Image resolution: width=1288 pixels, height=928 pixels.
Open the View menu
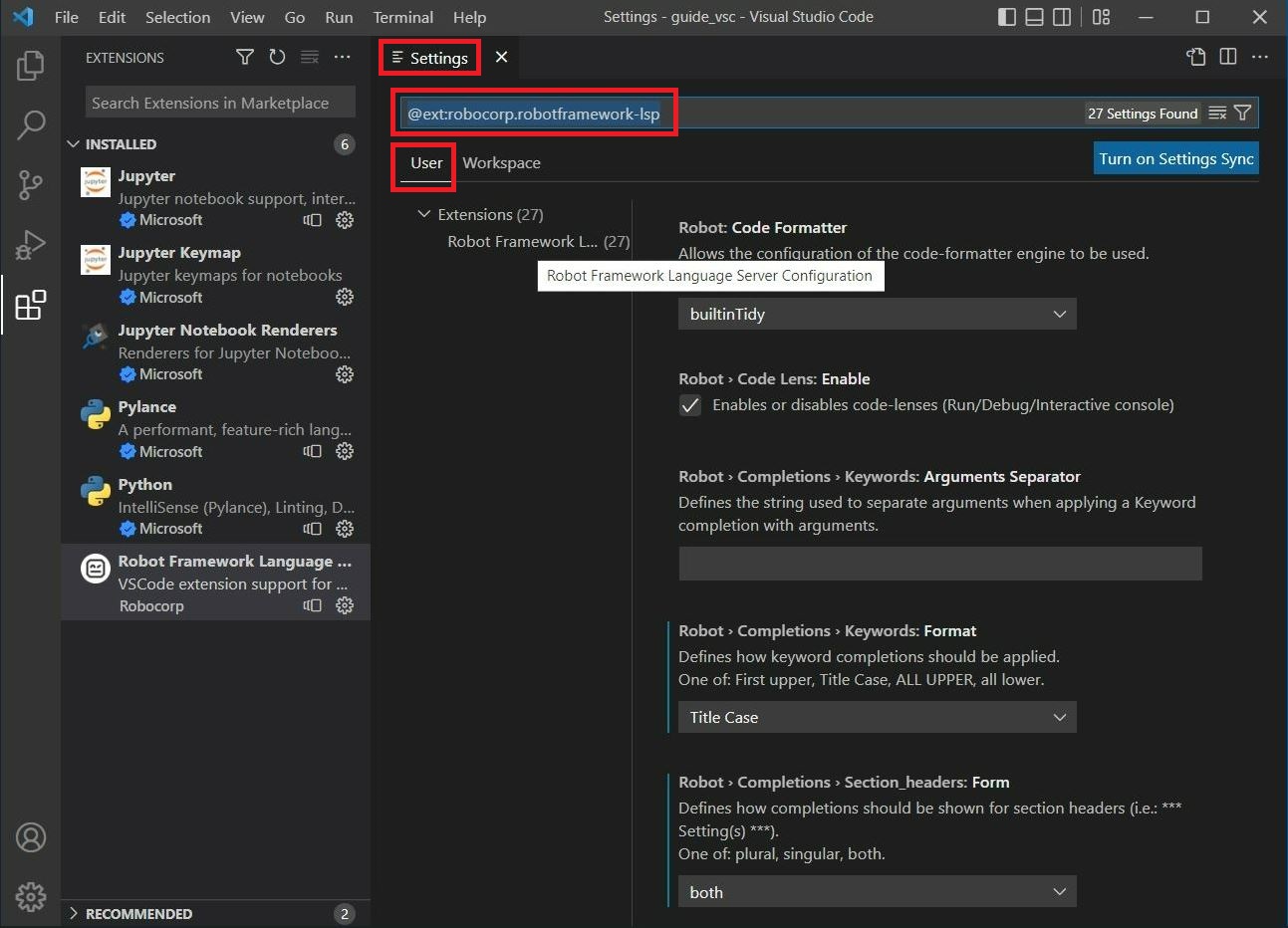coord(247,17)
